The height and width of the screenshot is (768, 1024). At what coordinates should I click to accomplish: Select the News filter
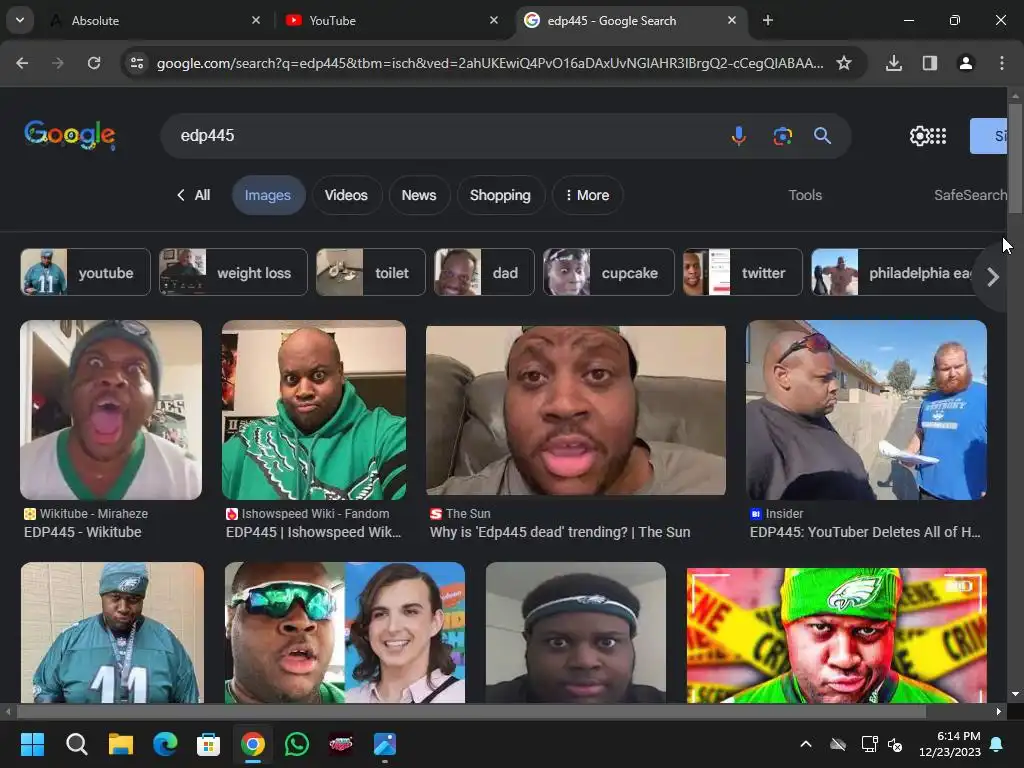click(419, 195)
